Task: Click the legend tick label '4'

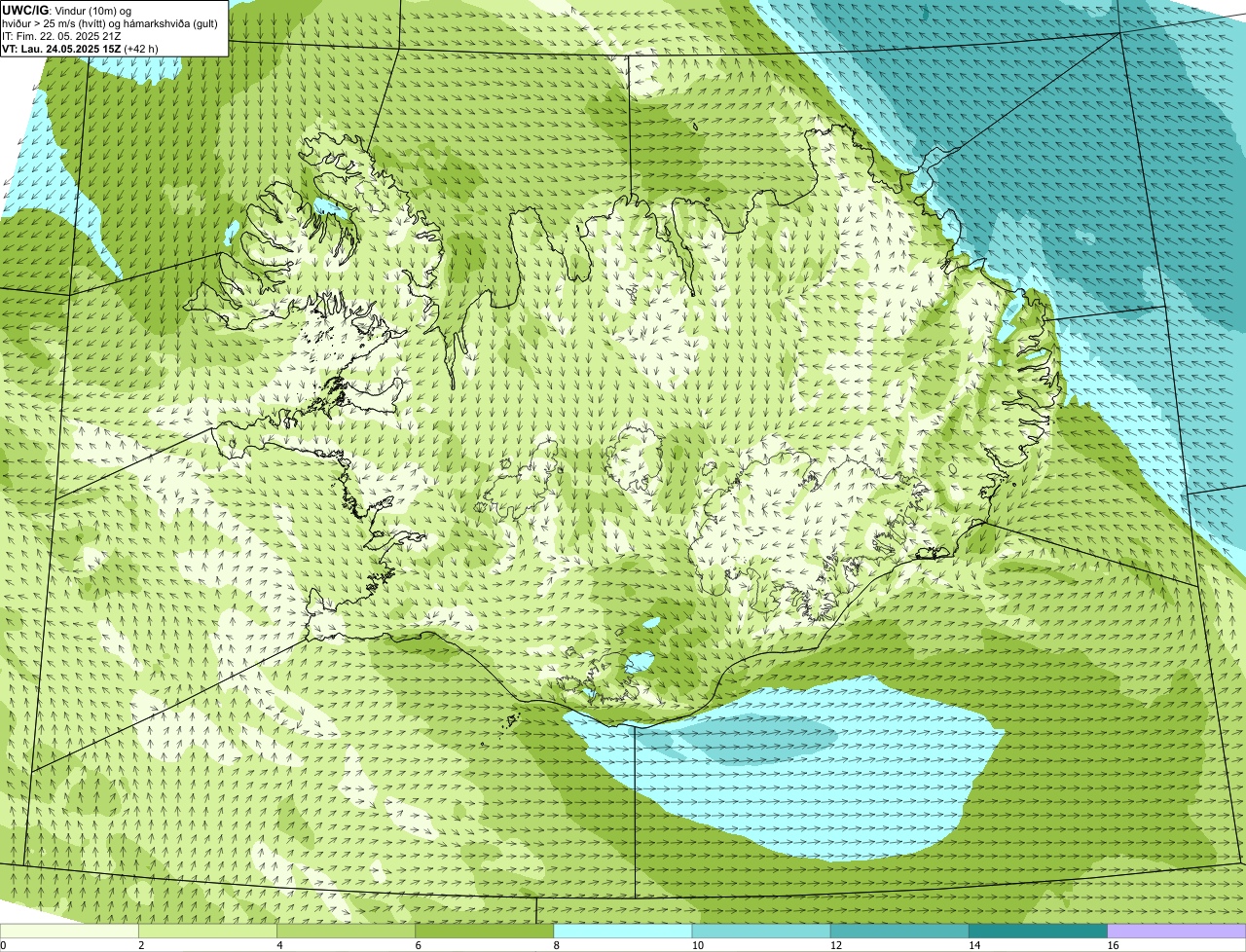Action: click(279, 945)
